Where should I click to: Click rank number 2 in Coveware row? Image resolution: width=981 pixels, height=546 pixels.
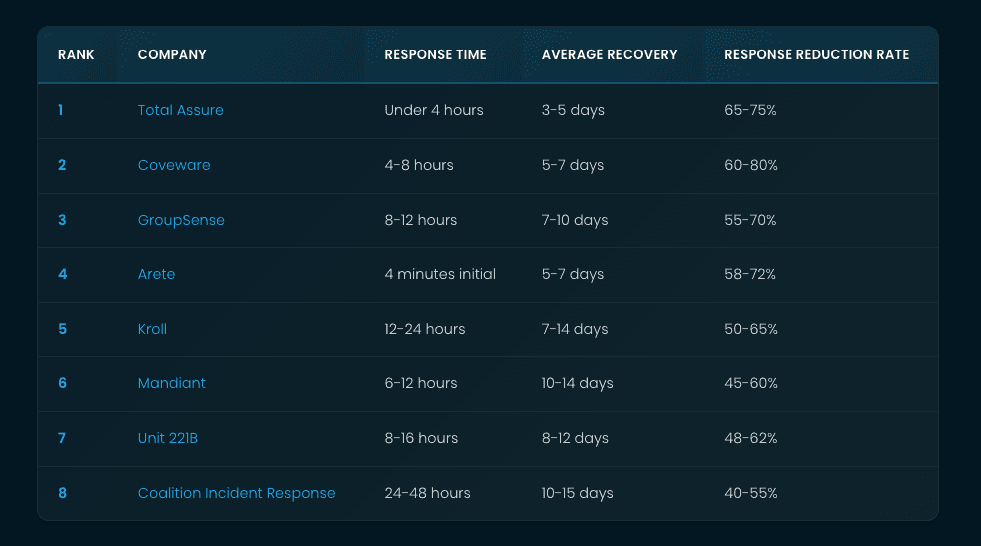(62, 165)
